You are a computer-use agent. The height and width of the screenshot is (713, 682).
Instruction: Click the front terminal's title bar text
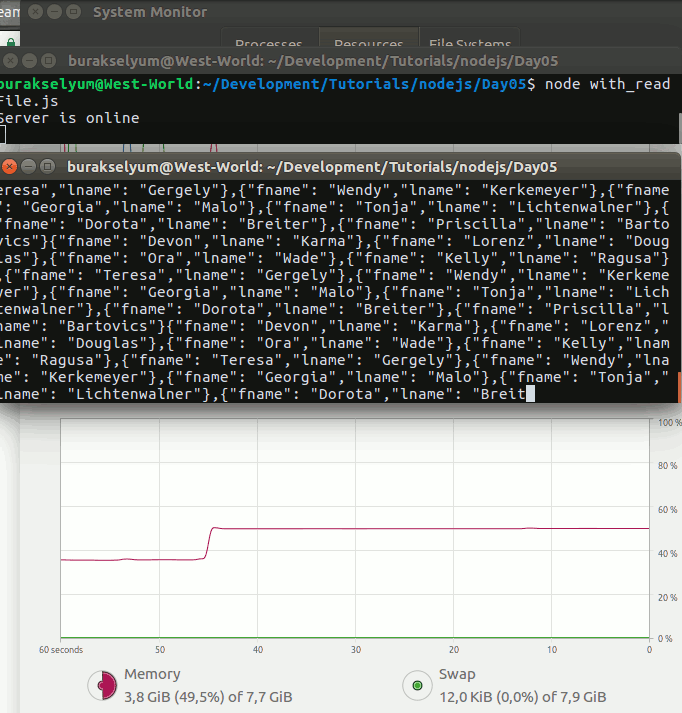[x=312, y=167]
